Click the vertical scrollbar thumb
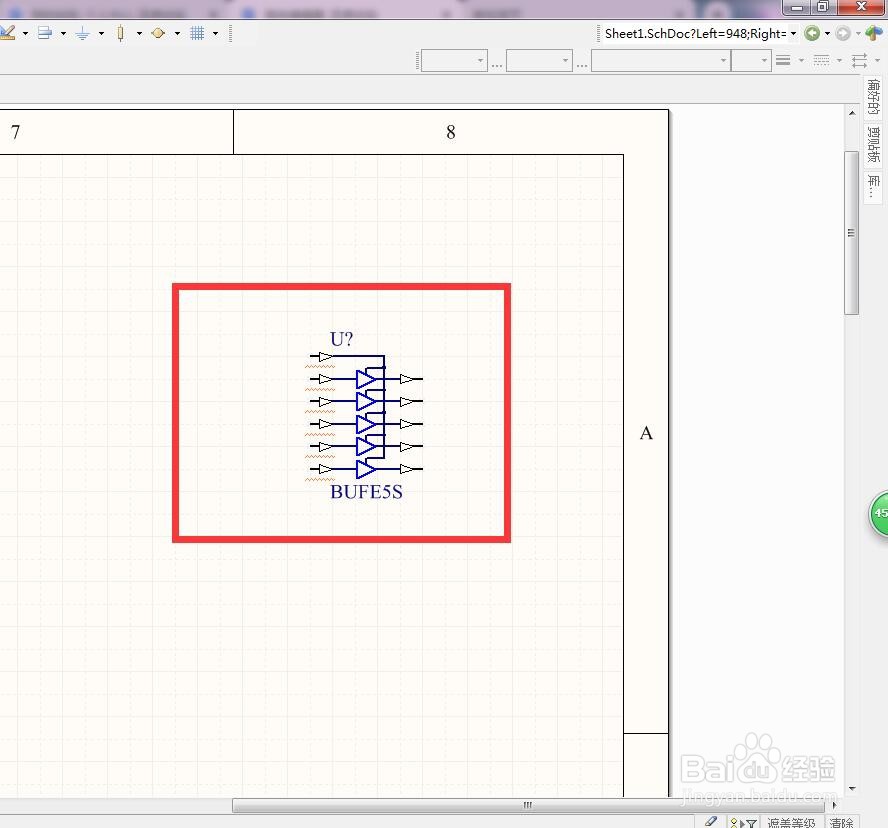888x828 pixels. (851, 233)
